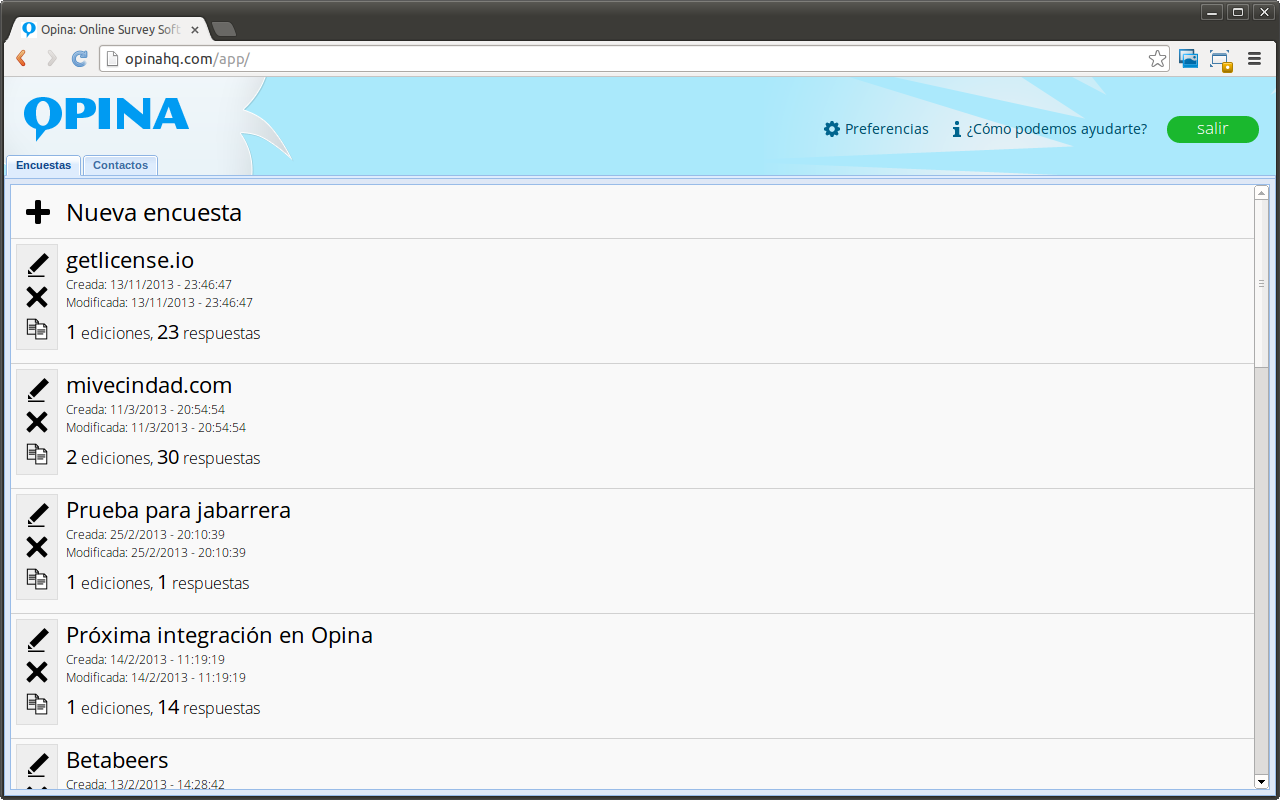The width and height of the screenshot is (1280, 800).
Task: Click inside the browser address bar
Action: coord(400,58)
